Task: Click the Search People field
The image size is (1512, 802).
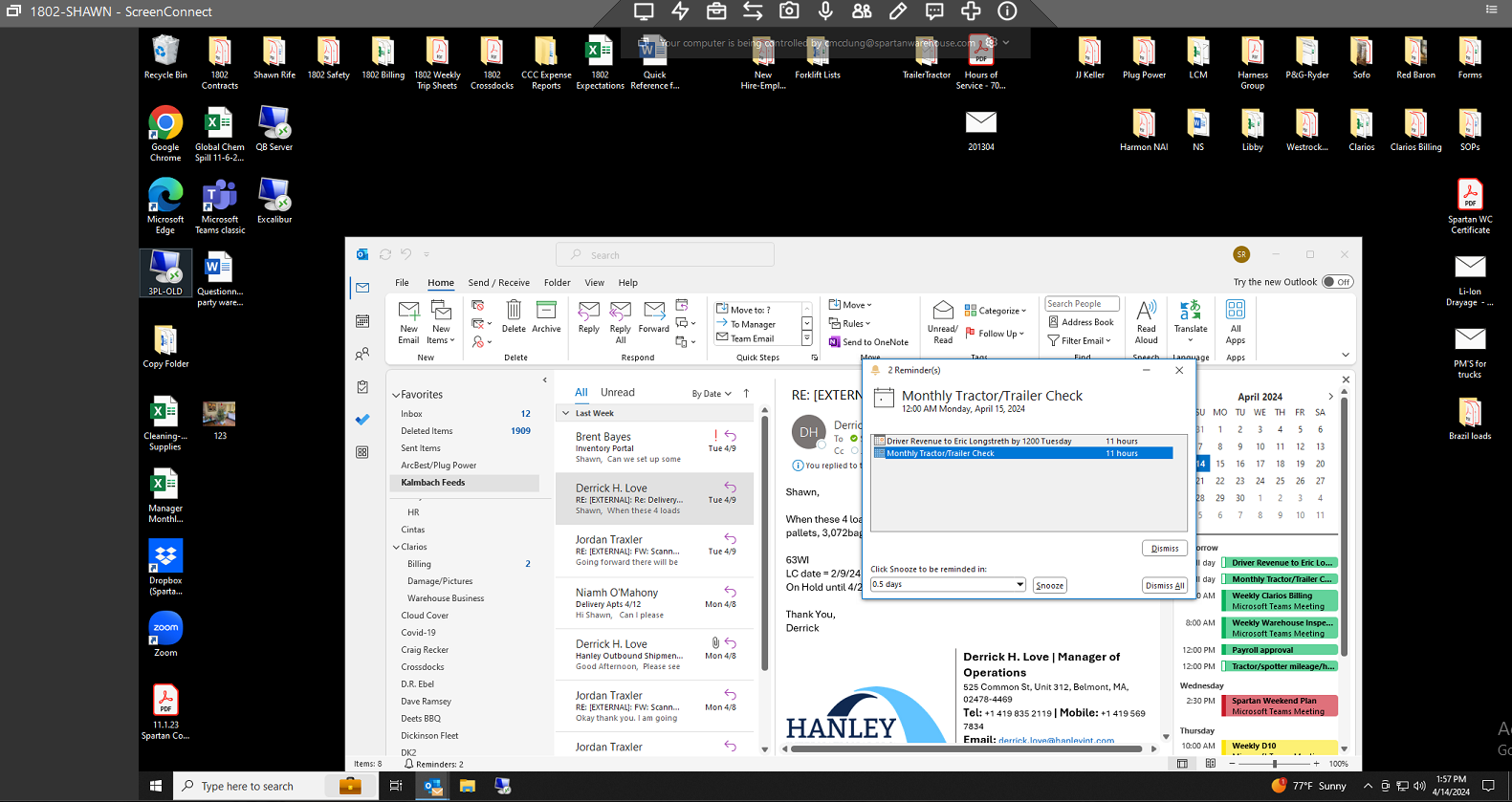Action: (1082, 304)
